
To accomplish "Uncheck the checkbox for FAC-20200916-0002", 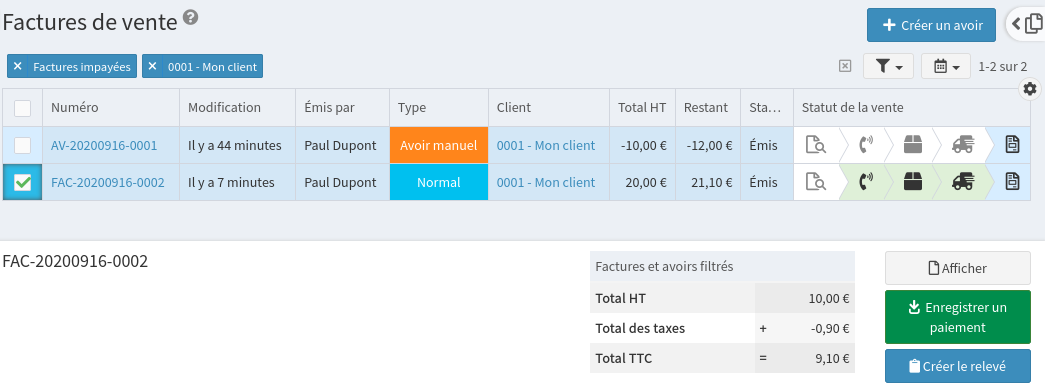I will [23, 183].
